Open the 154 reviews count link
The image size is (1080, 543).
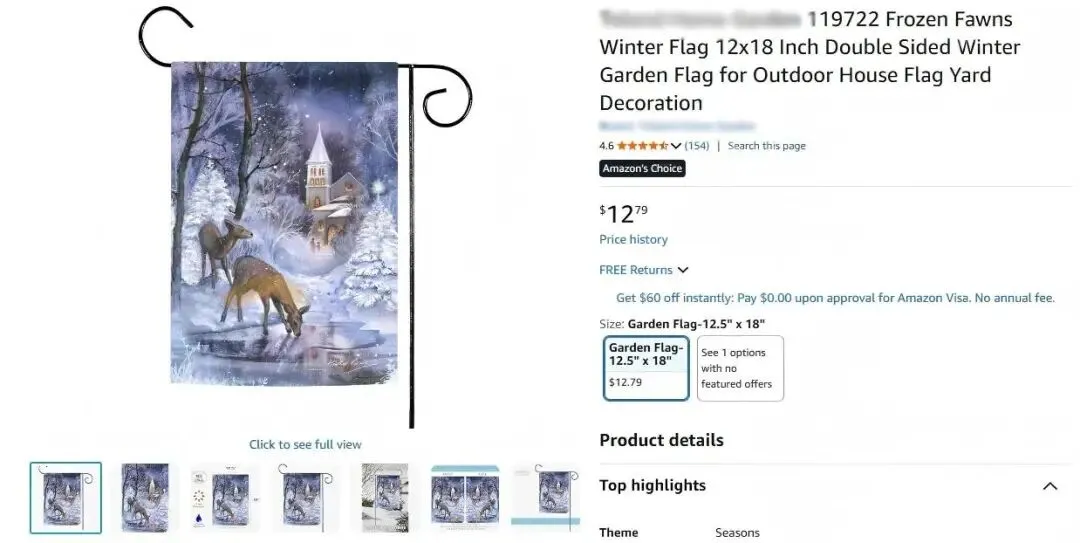(x=696, y=146)
